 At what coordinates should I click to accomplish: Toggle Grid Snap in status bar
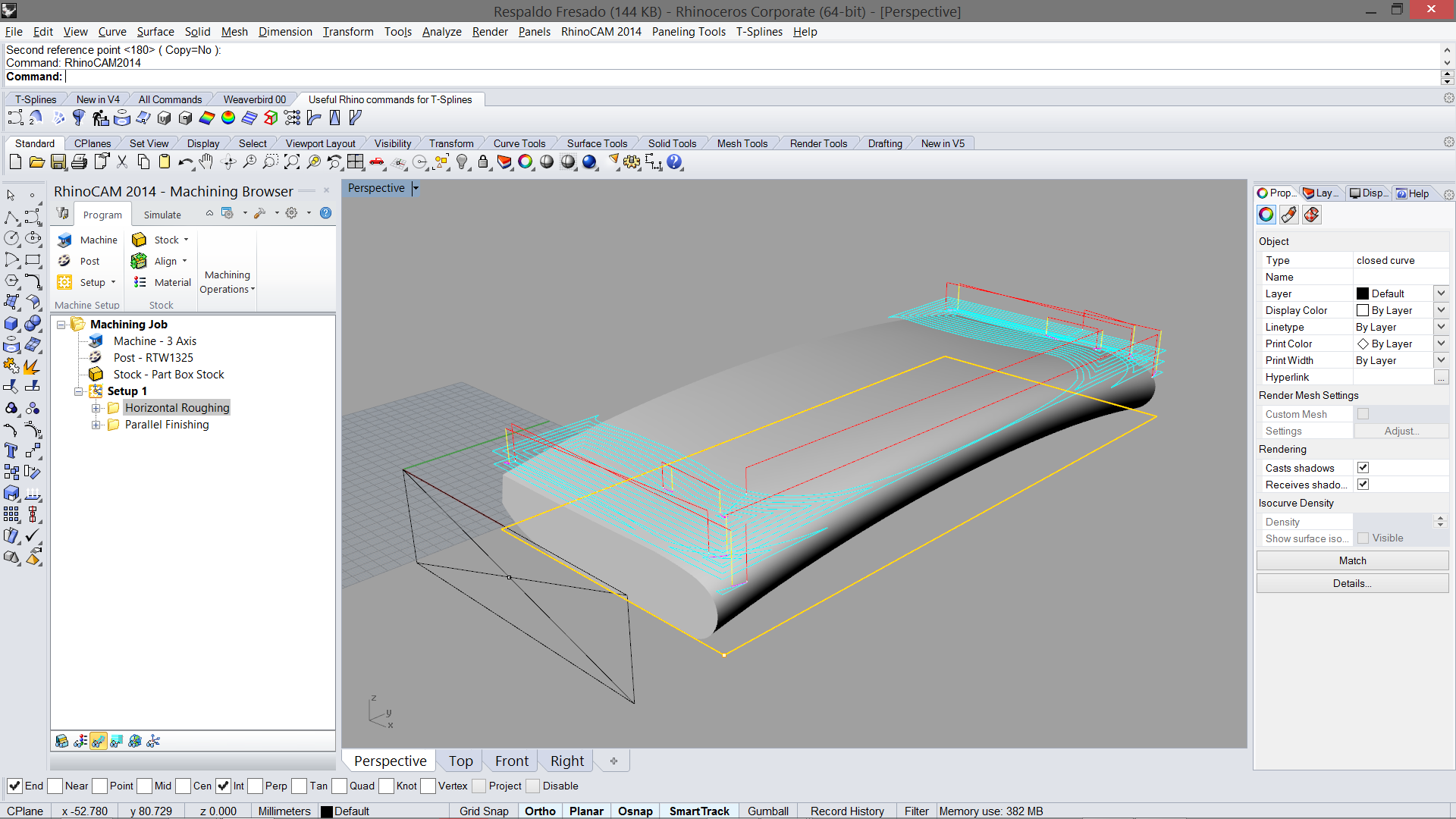tap(484, 811)
